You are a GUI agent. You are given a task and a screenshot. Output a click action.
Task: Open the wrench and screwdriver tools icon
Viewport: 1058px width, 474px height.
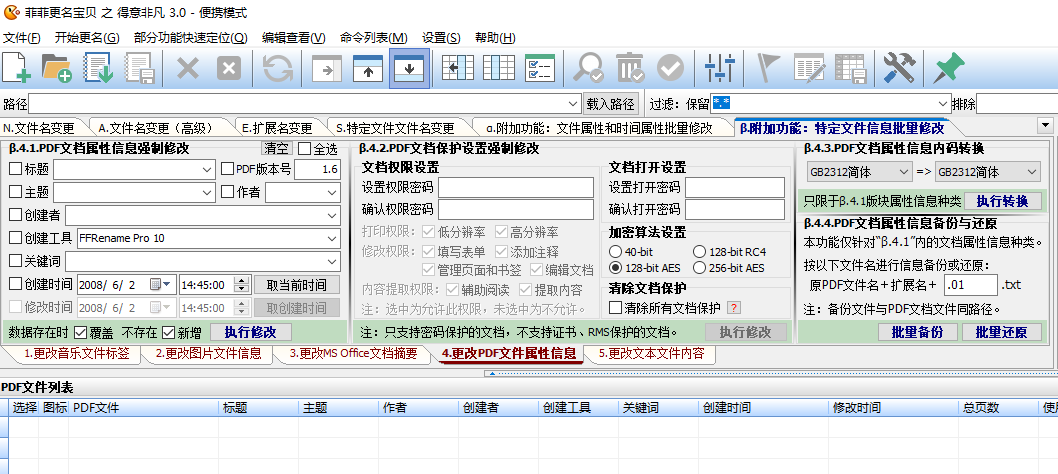[899, 68]
